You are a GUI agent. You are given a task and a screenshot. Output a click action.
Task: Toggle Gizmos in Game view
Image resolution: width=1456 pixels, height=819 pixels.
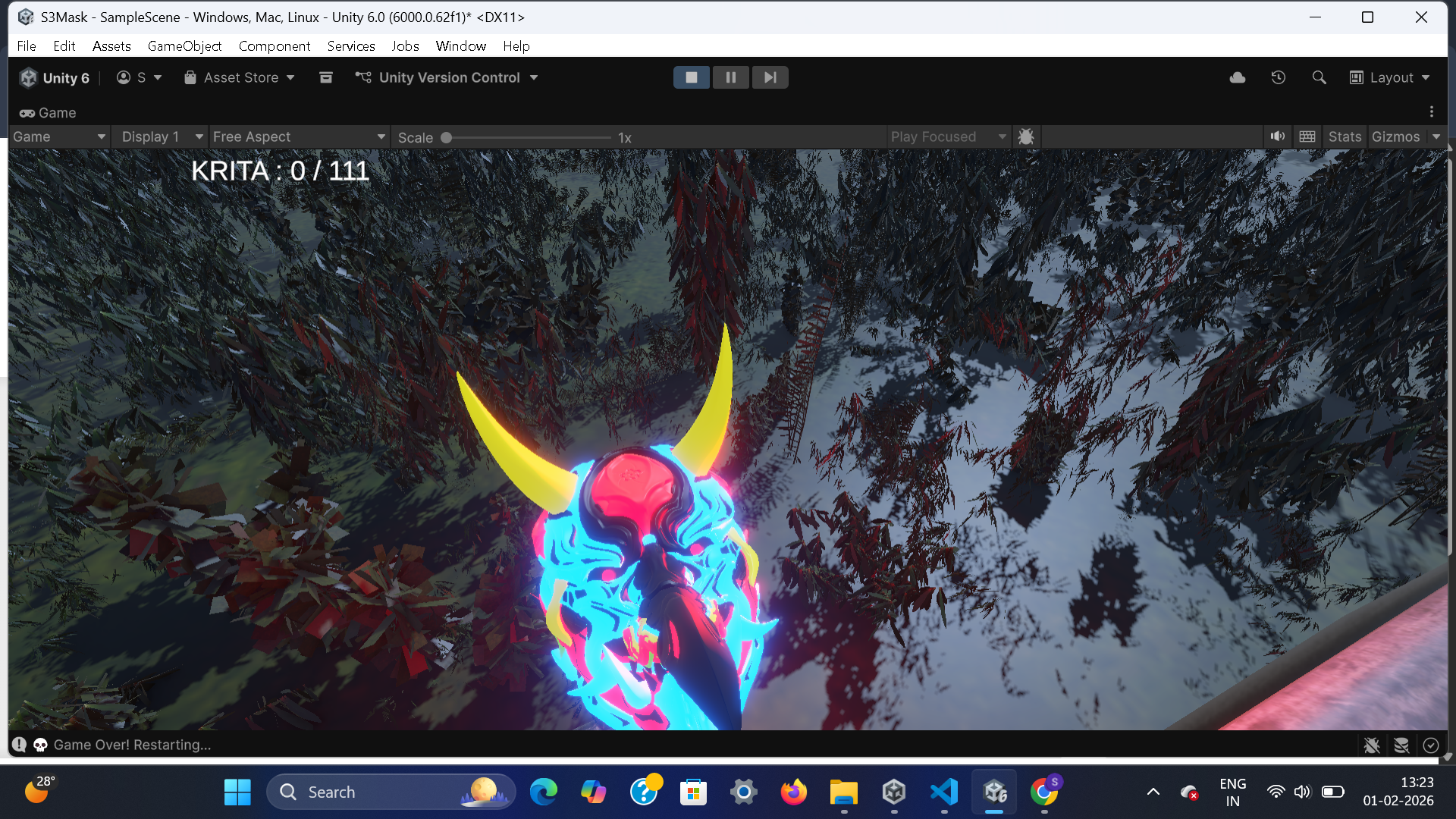point(1395,136)
